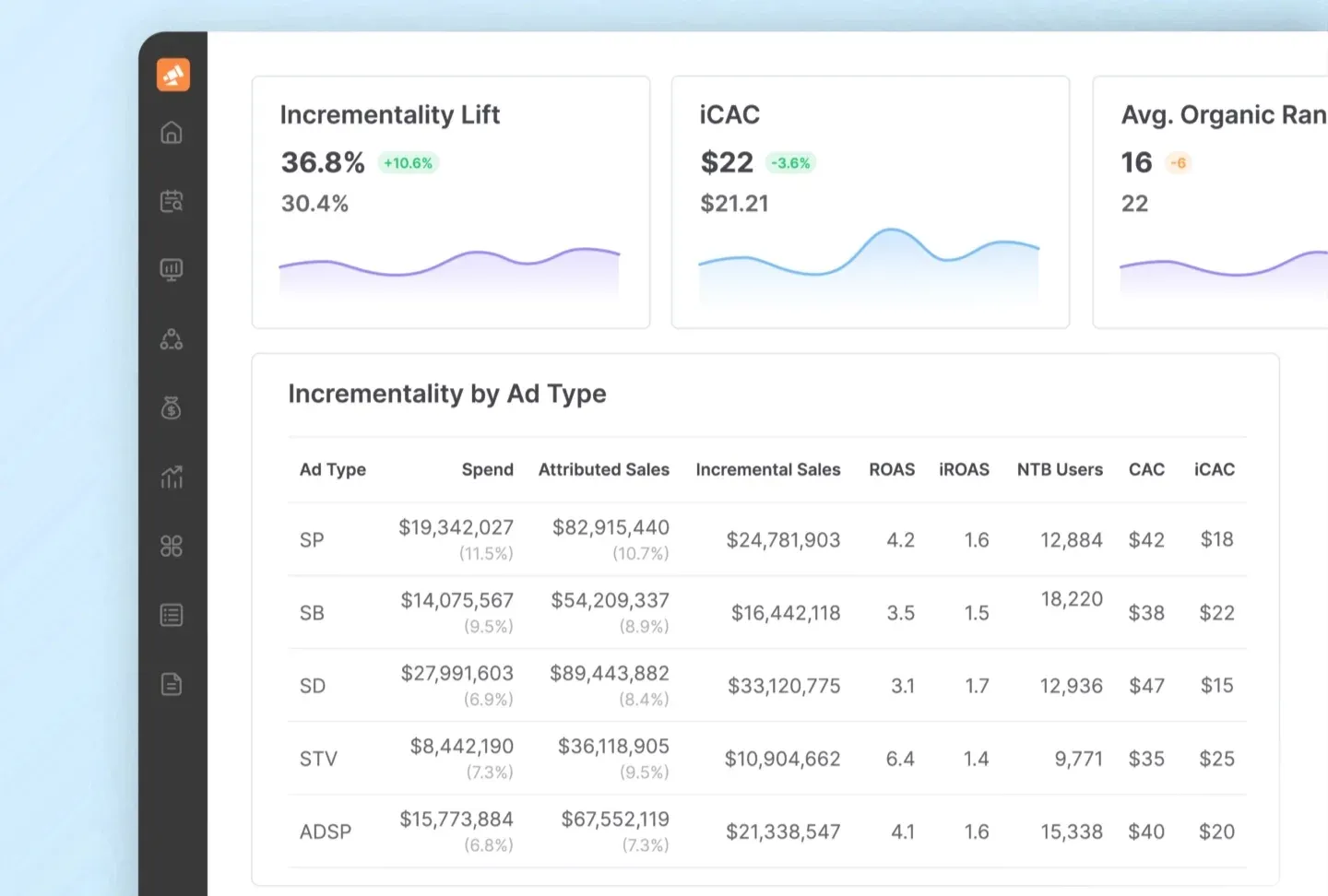Screen dimensions: 1328x896
Task: Select the money bag sidebar icon
Action: [172, 407]
